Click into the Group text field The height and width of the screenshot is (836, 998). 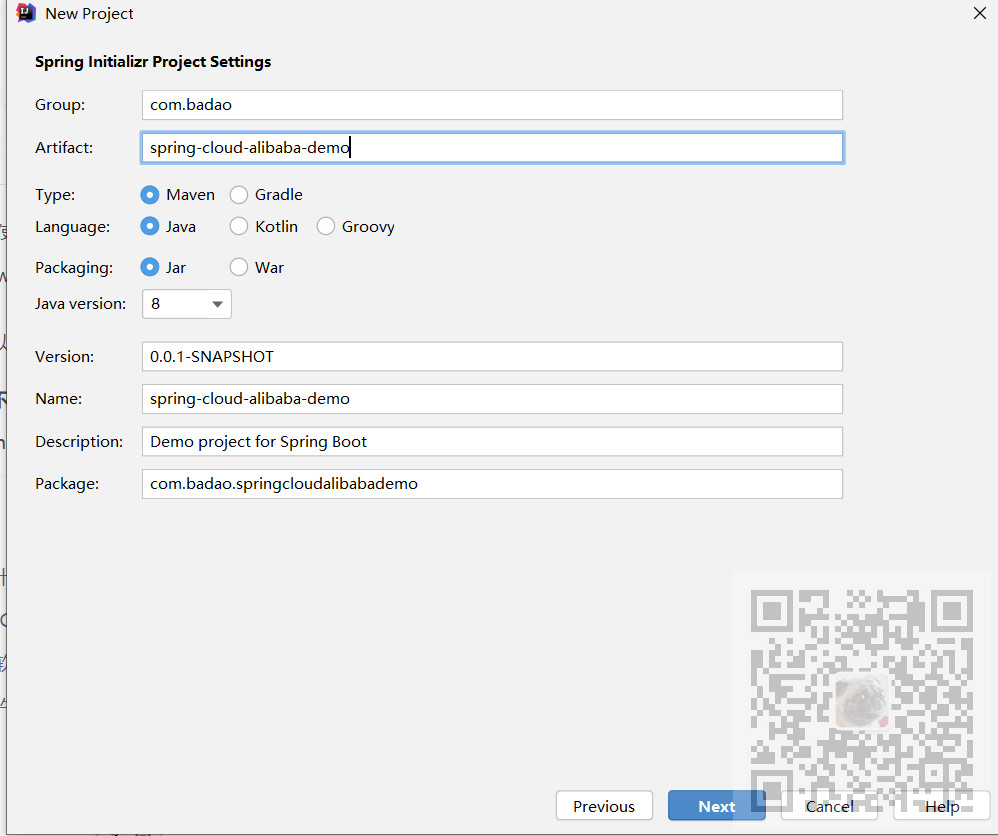click(x=492, y=105)
